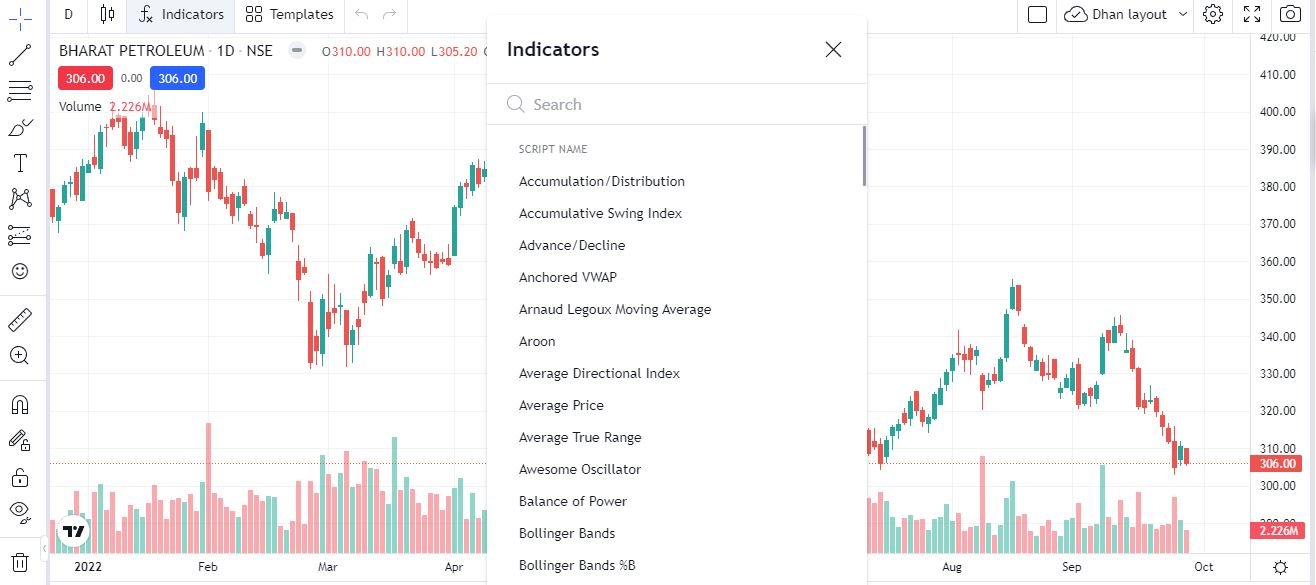Open the measure ruler tool

pyautogui.click(x=20, y=319)
